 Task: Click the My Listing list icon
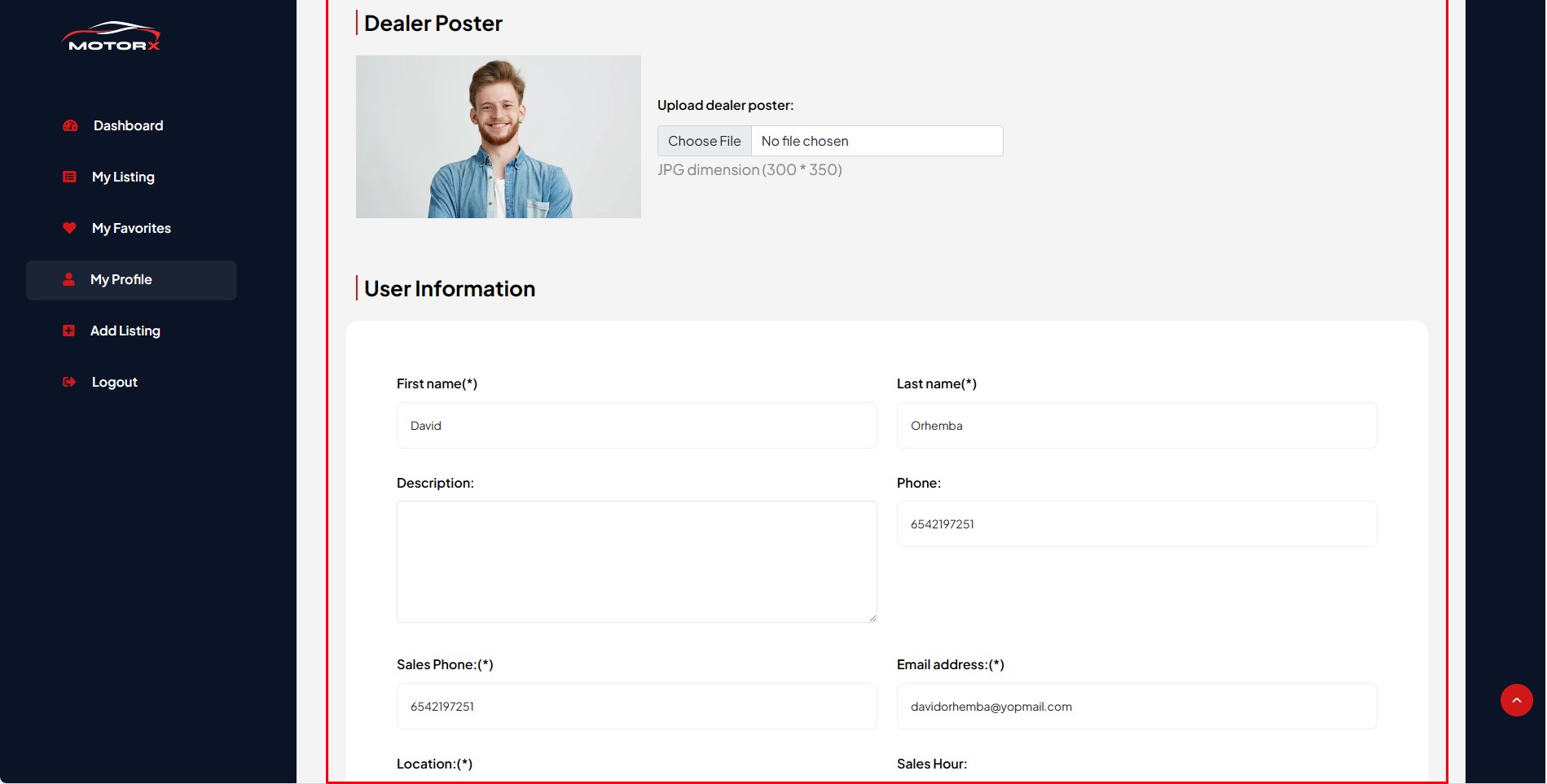69,177
